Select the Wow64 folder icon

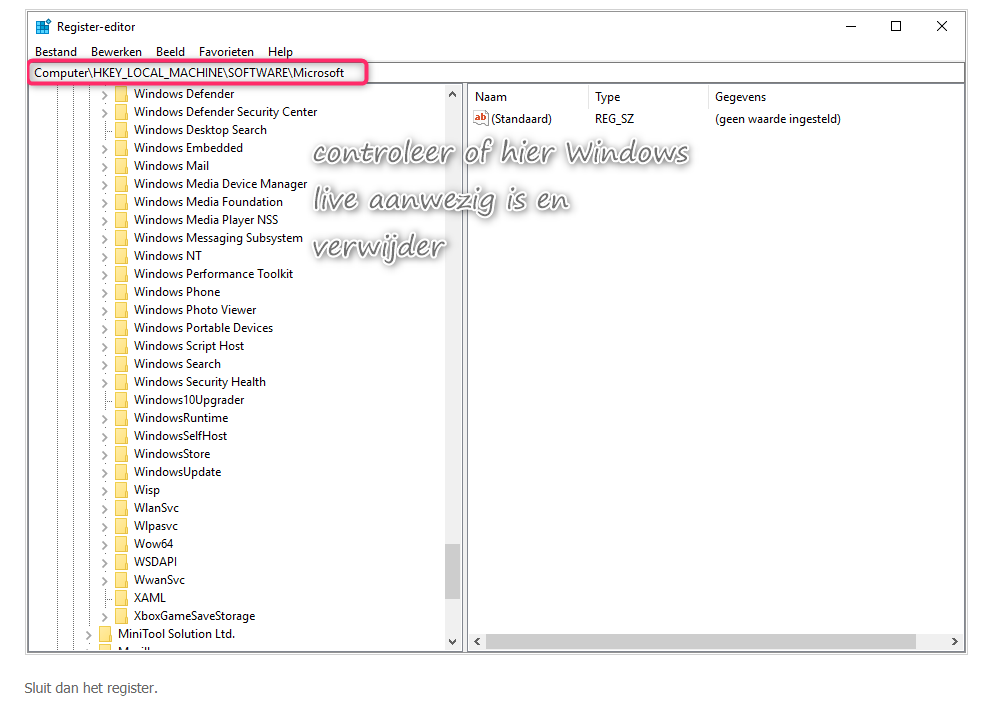pyautogui.click(x=121, y=544)
